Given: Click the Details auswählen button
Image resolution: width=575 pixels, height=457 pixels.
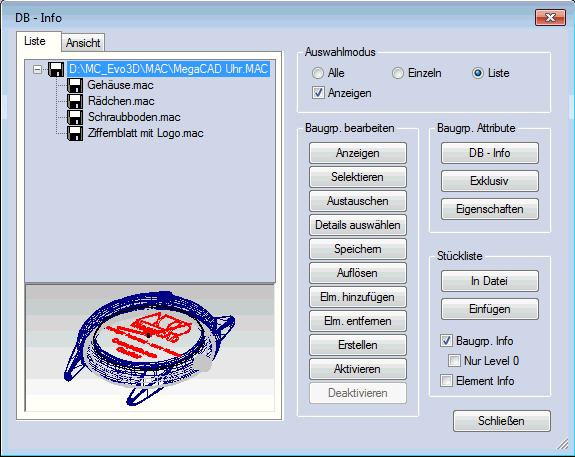Looking at the screenshot, I should pyautogui.click(x=358, y=225).
